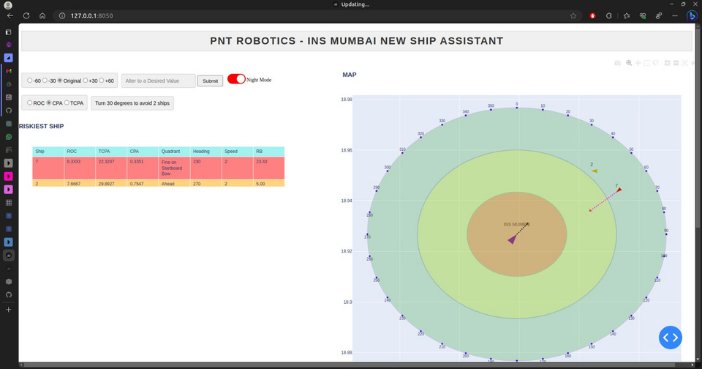The width and height of the screenshot is (703, 369).
Task: Click the Submit button
Action: point(210,81)
